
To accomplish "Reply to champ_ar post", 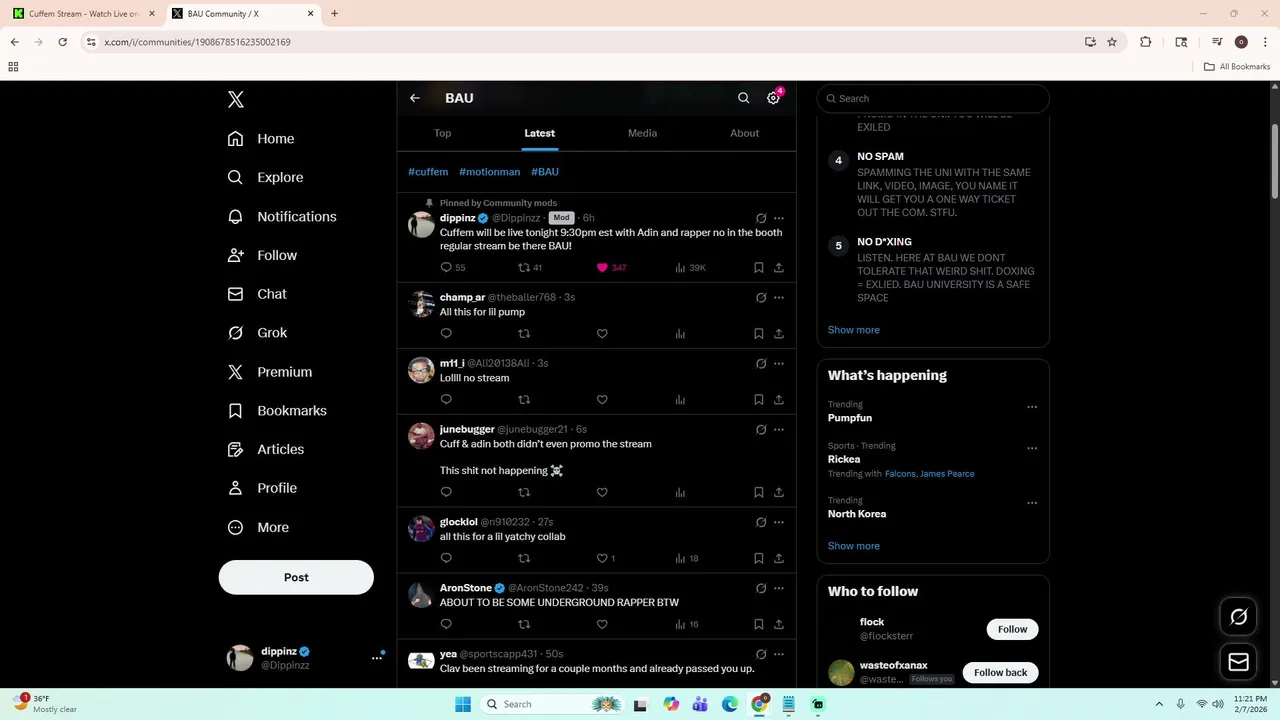I will 446,333.
